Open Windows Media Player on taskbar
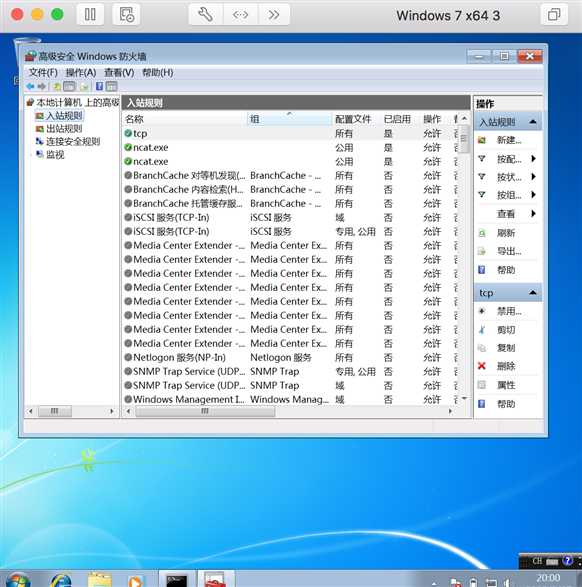 135,581
